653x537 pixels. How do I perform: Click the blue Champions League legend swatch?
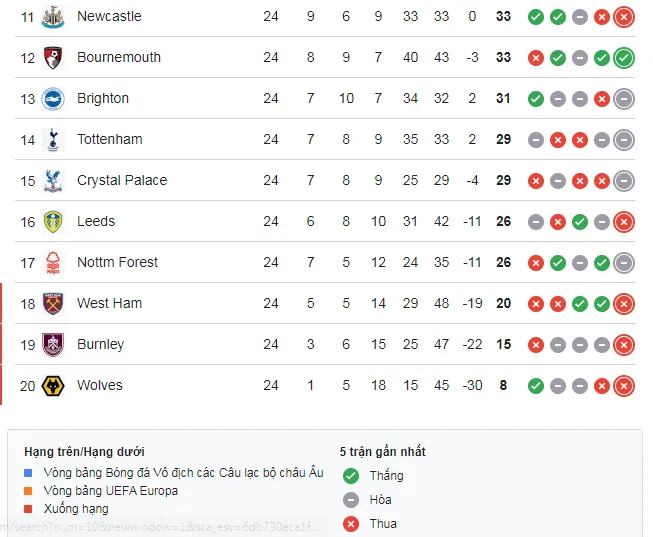point(31,472)
